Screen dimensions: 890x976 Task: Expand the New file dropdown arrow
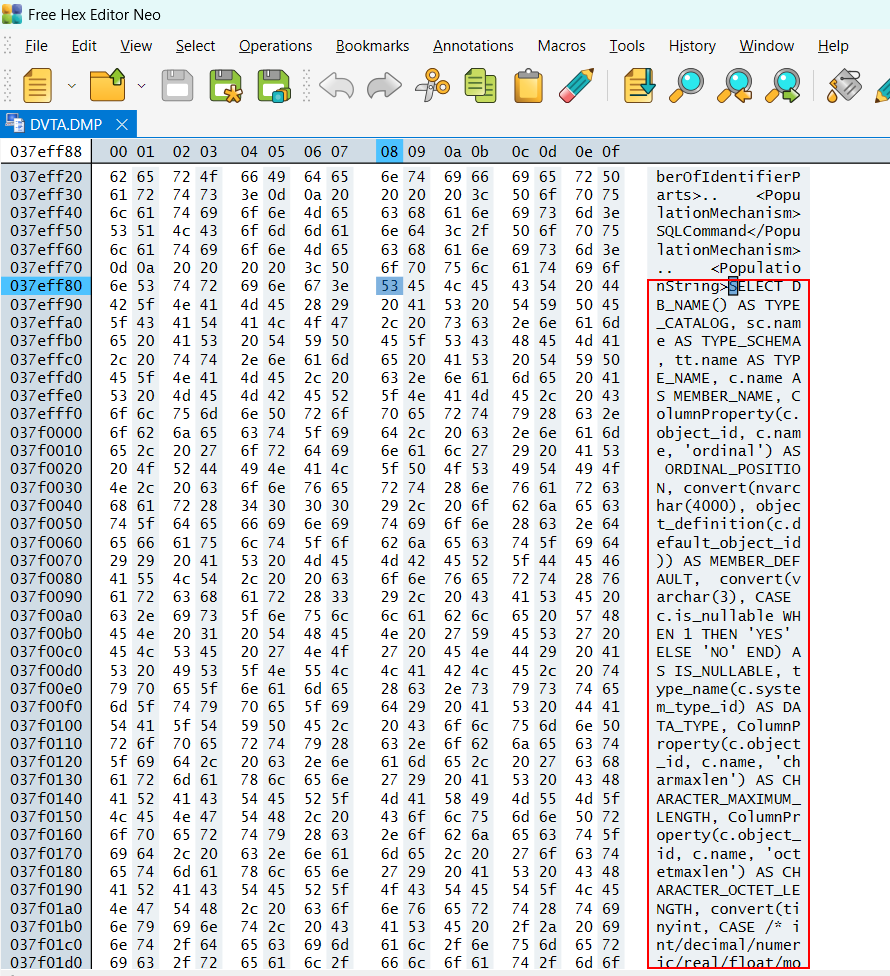click(x=71, y=86)
